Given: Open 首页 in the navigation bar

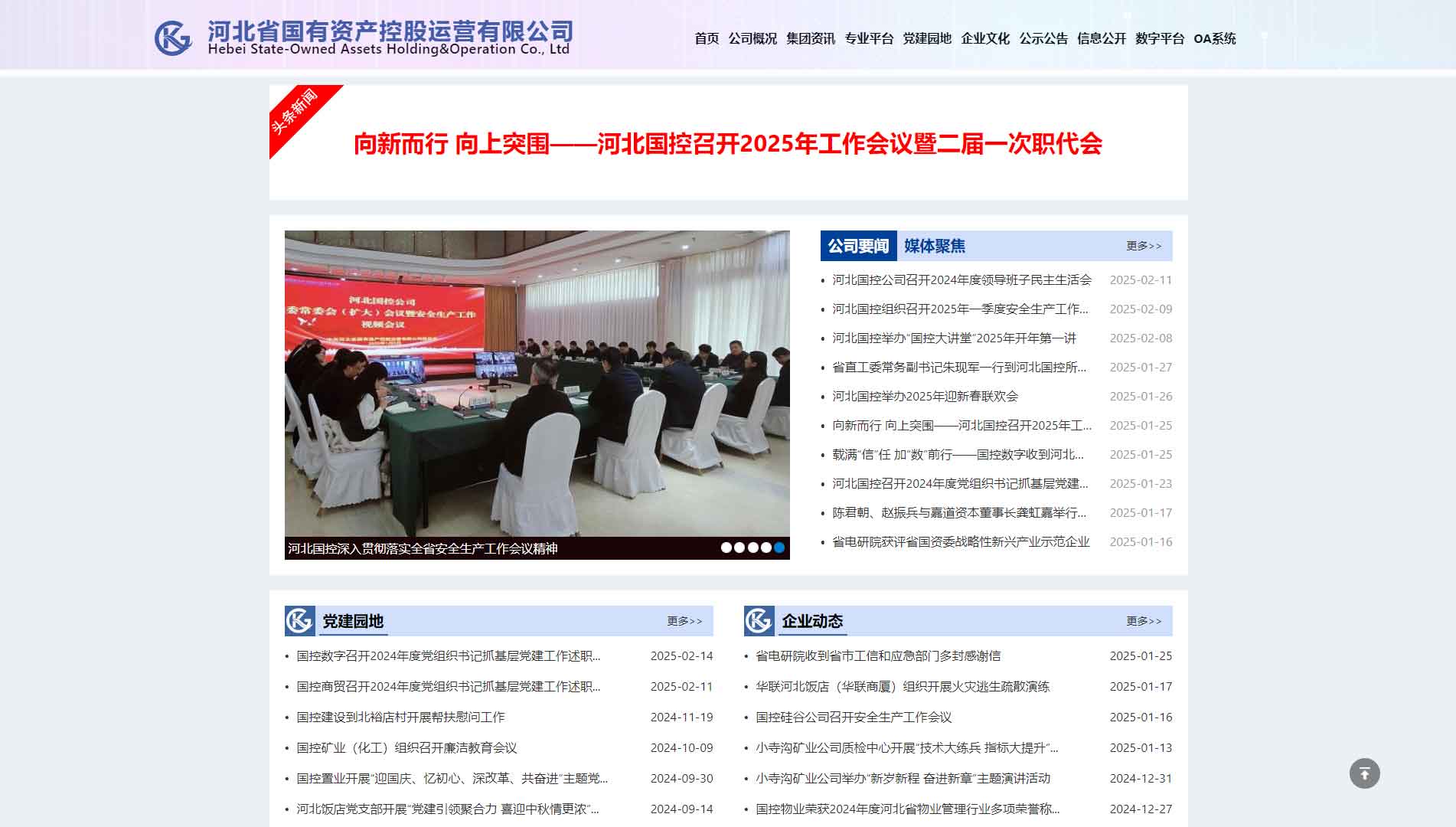Looking at the screenshot, I should click(707, 38).
